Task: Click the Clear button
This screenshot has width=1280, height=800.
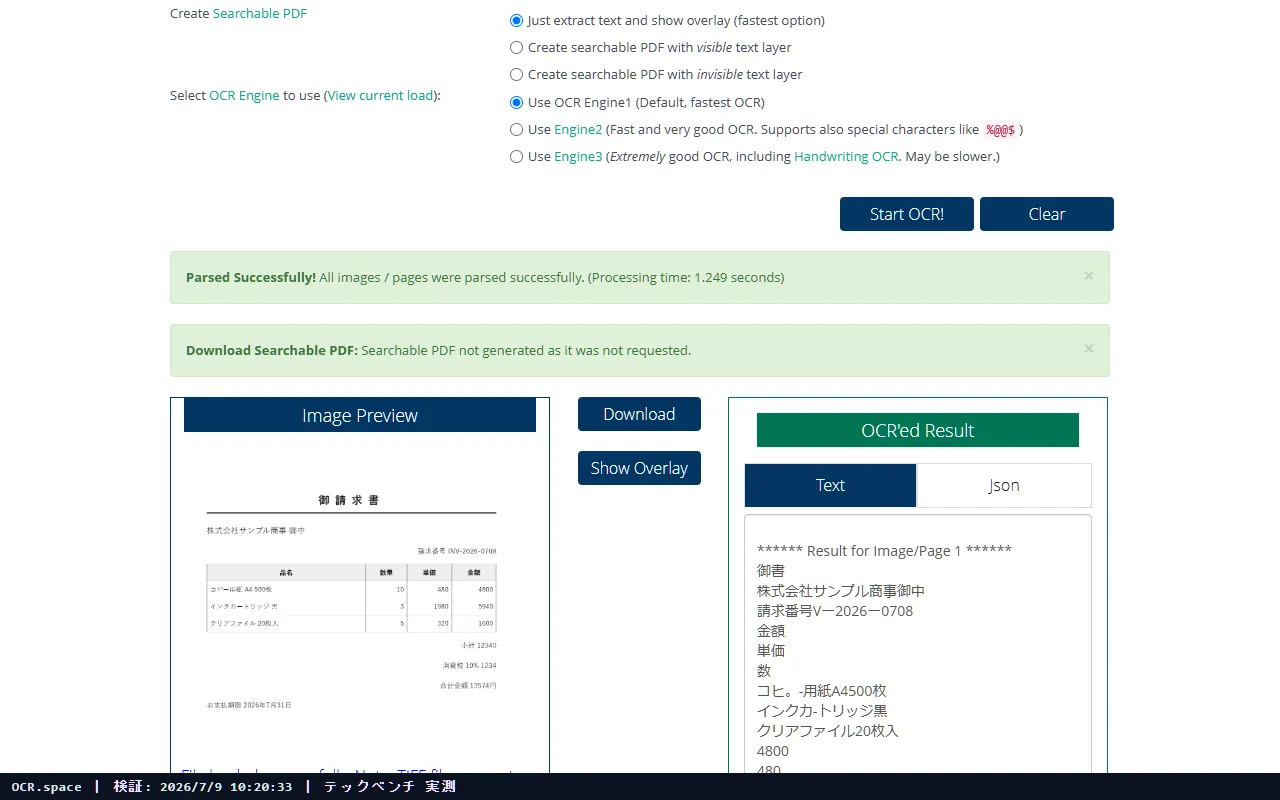Action: point(1047,214)
